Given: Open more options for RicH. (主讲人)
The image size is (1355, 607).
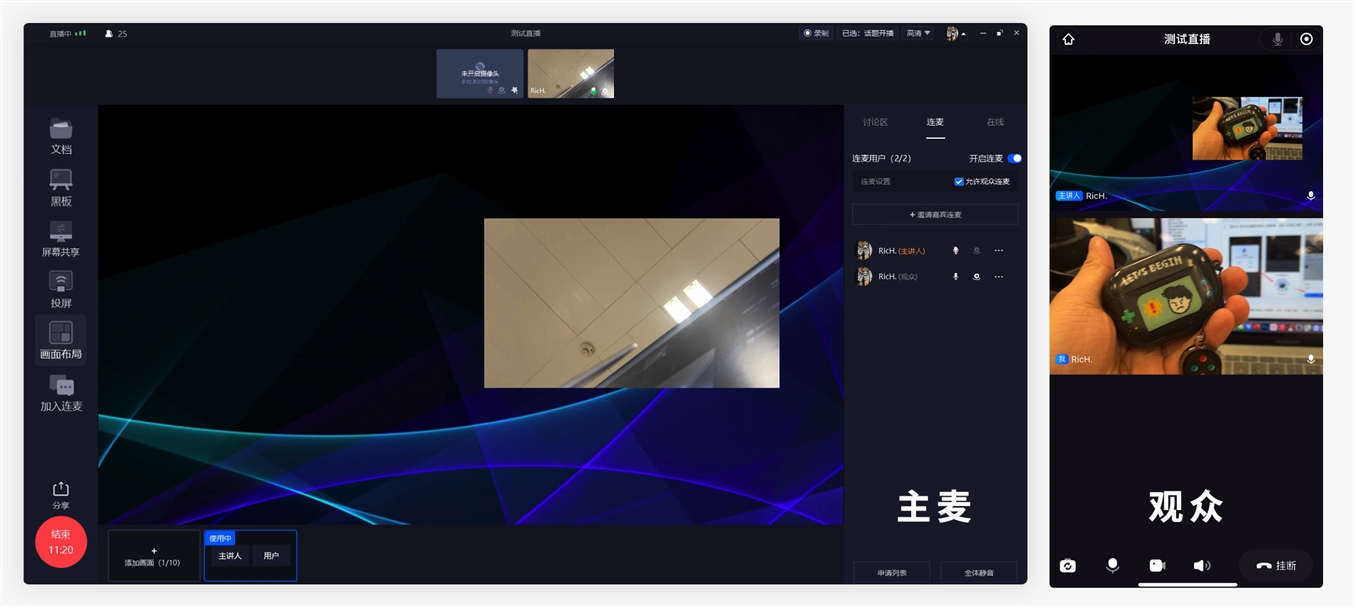Looking at the screenshot, I should tap(998, 251).
